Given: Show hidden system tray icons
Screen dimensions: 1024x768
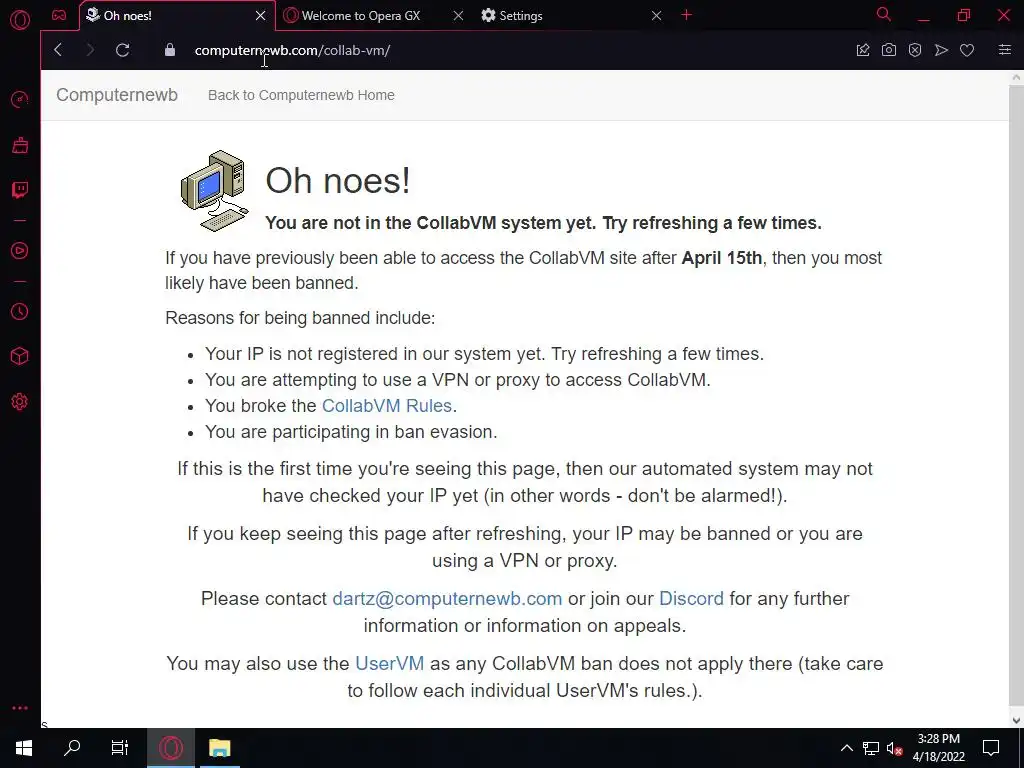Looking at the screenshot, I should 846,748.
